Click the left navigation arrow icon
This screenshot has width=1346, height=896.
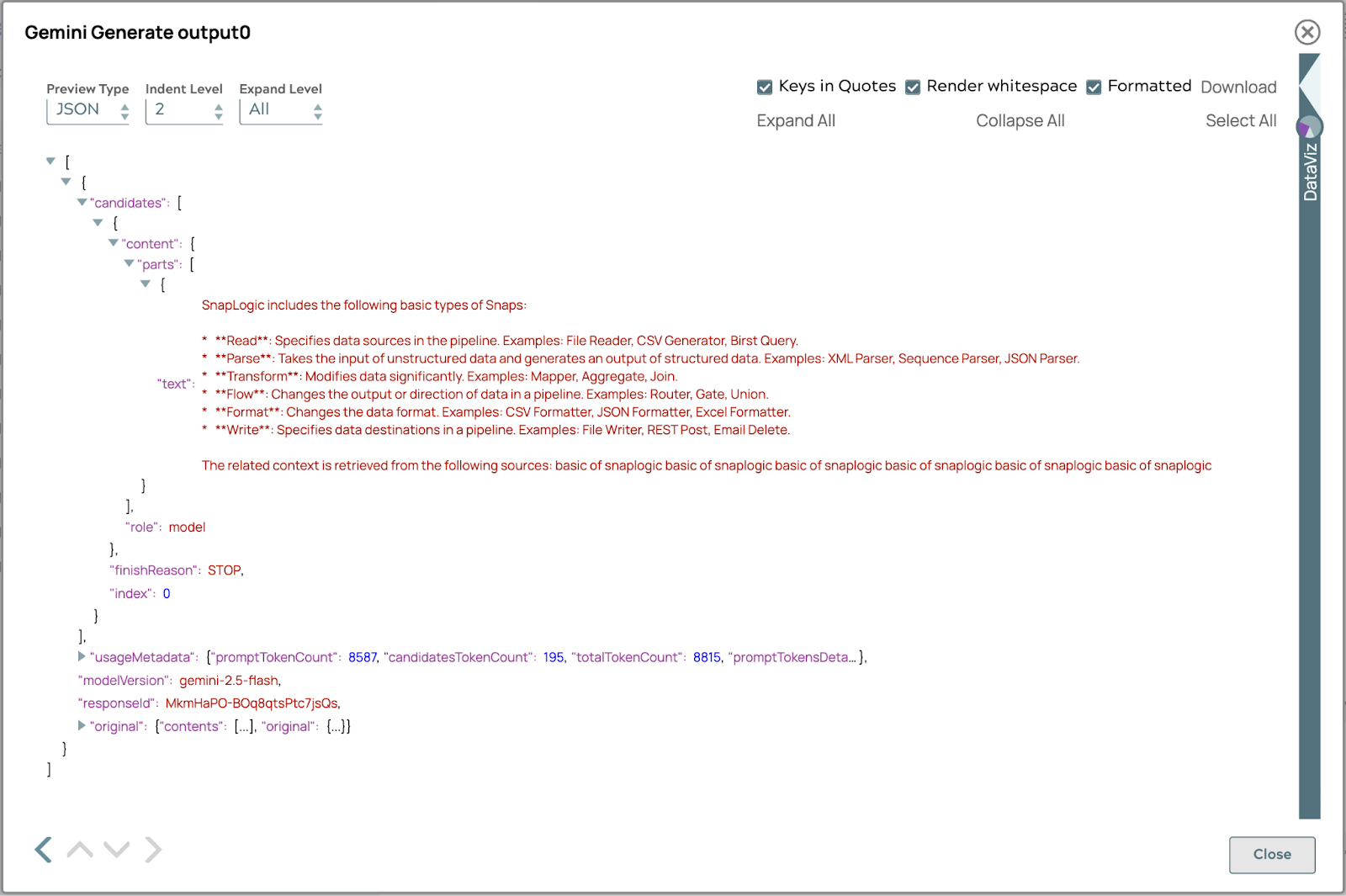pyautogui.click(x=44, y=850)
